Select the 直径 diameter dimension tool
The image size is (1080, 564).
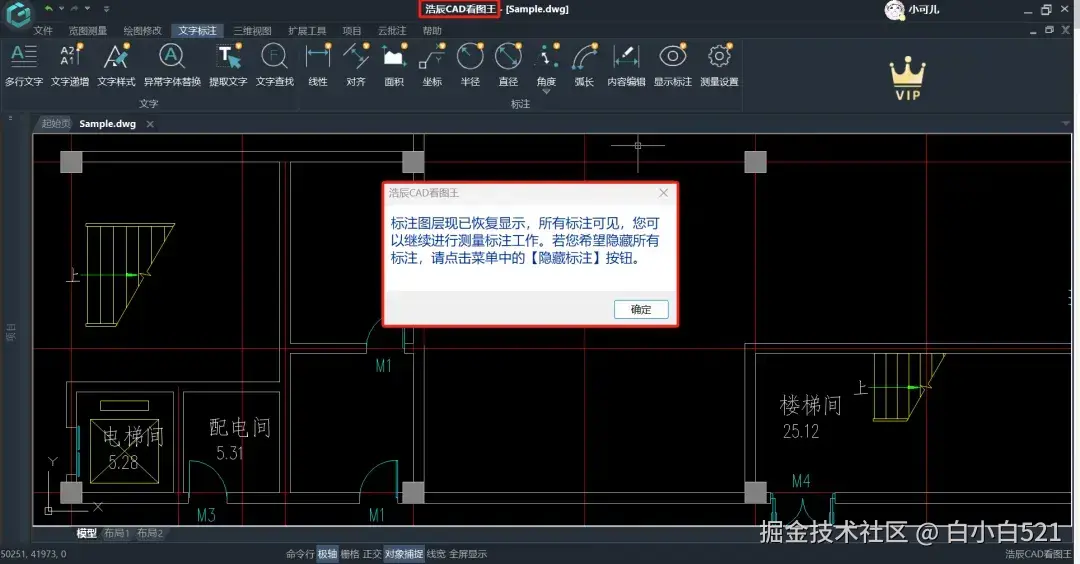point(508,65)
